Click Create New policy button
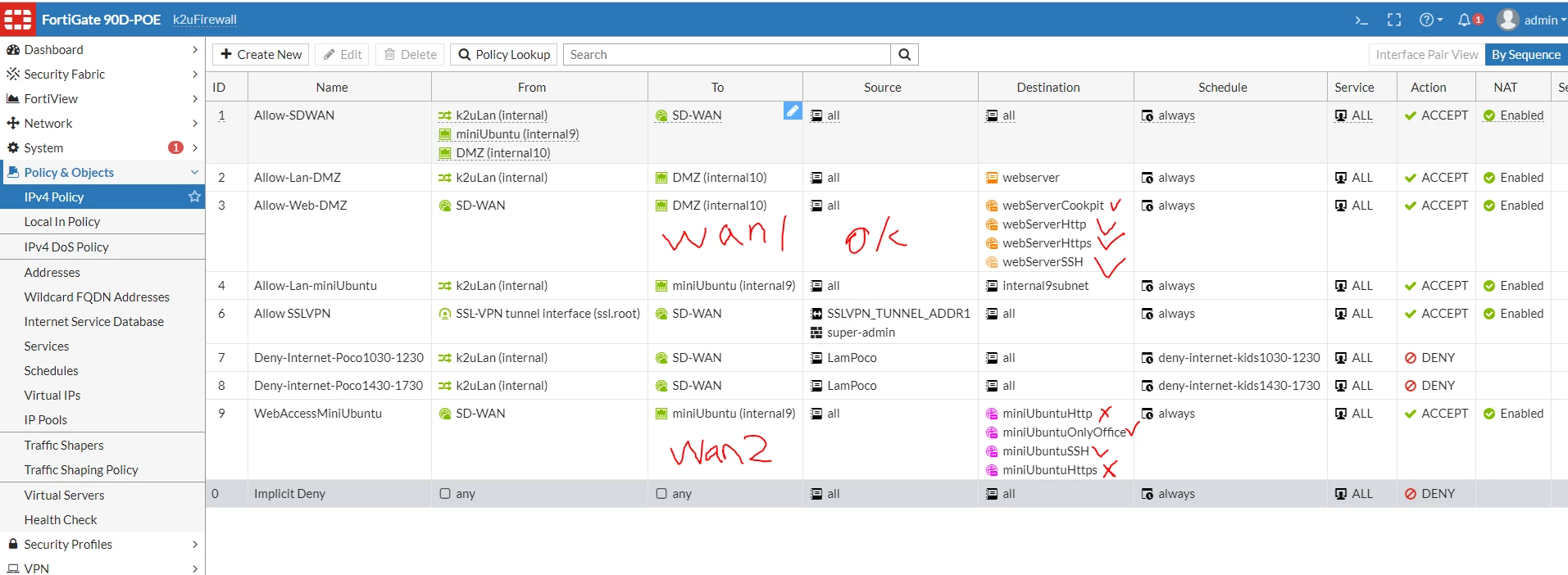The height and width of the screenshot is (575, 1568). click(x=261, y=54)
